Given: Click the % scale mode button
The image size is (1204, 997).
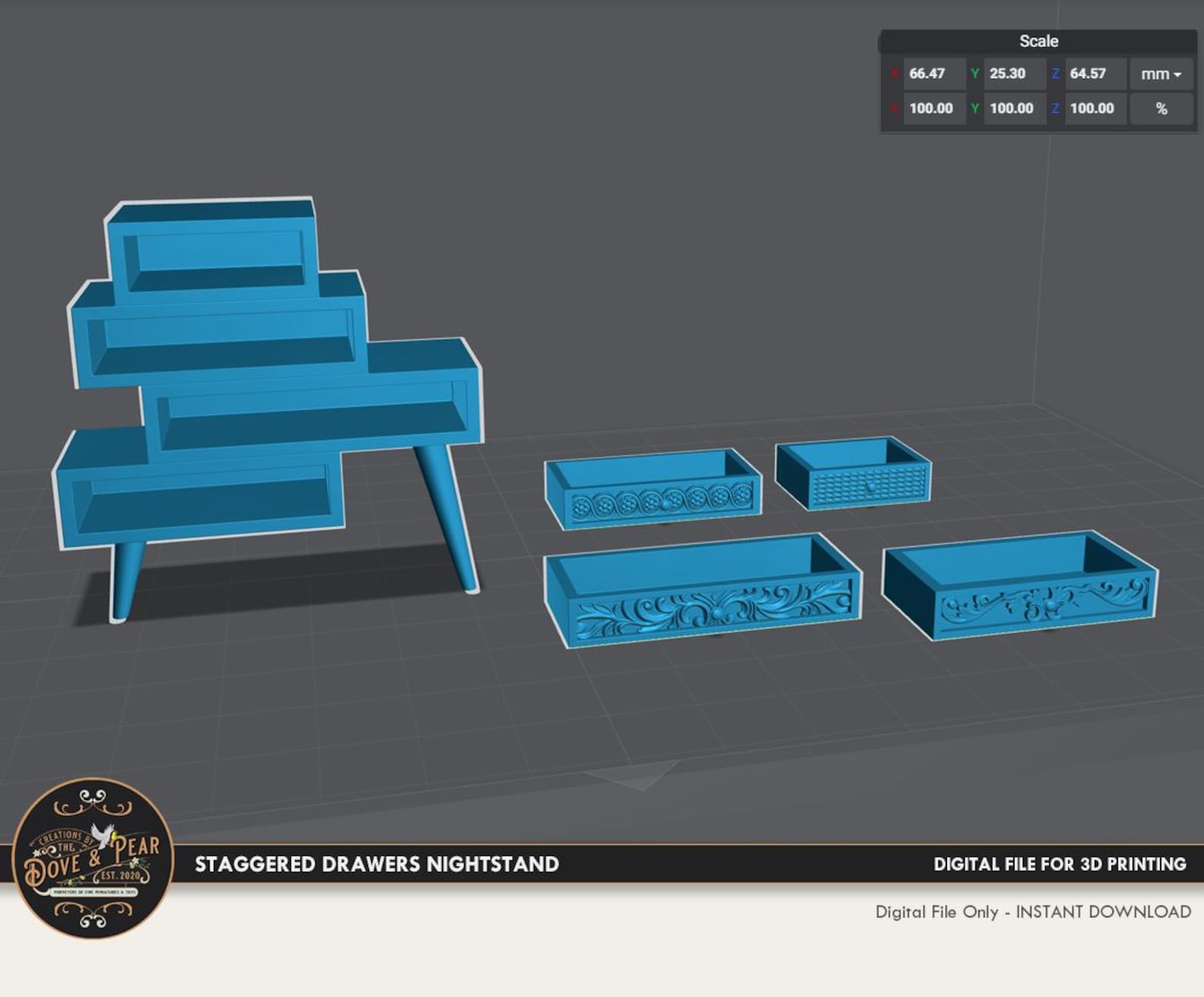Looking at the screenshot, I should (1161, 108).
